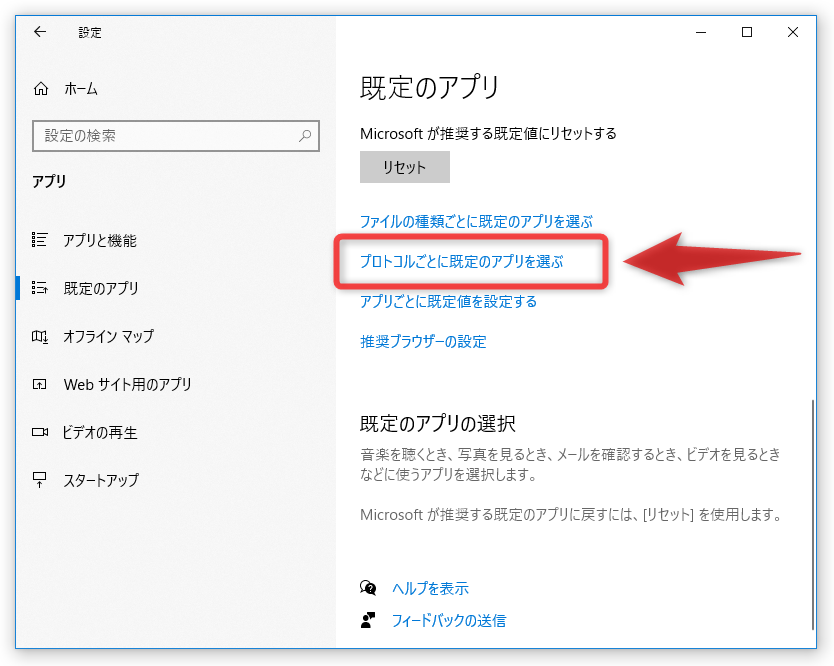Close the 設定 window

(793, 32)
